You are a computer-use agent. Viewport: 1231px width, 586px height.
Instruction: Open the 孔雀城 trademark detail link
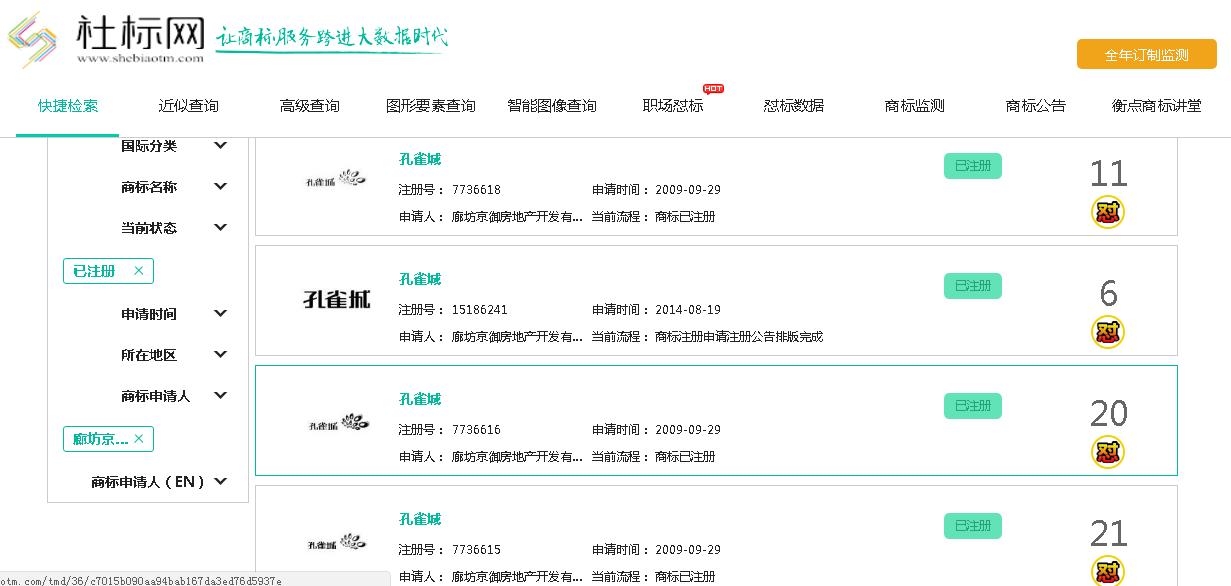tap(420, 159)
